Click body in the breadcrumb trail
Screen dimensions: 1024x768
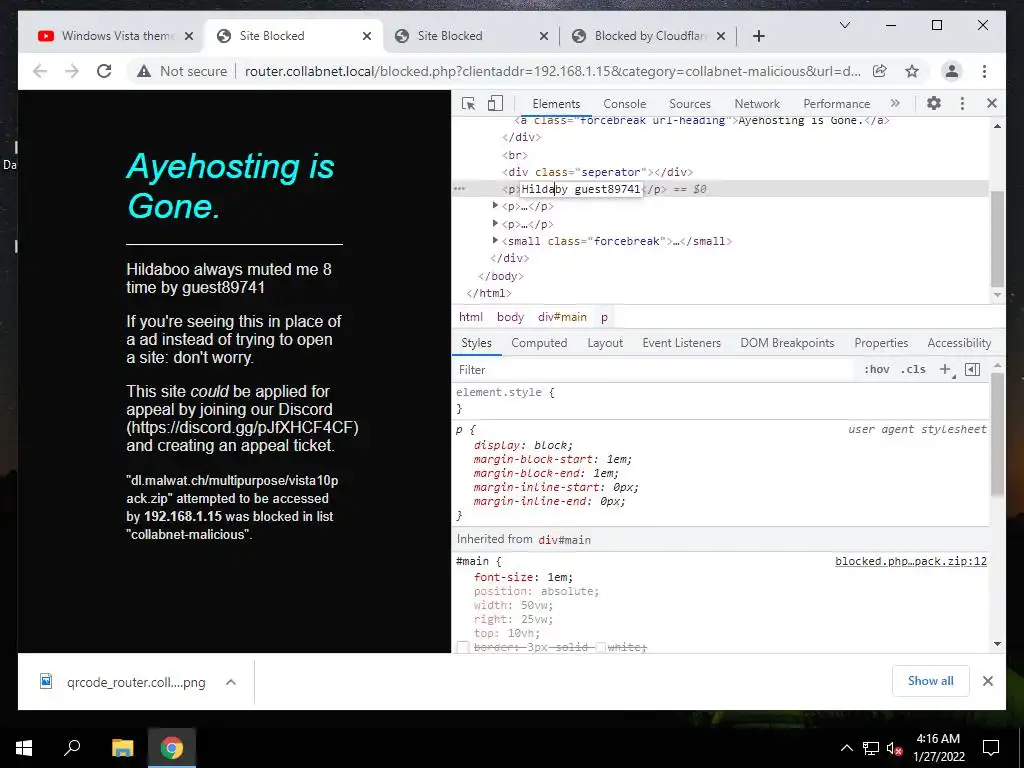[x=510, y=317]
